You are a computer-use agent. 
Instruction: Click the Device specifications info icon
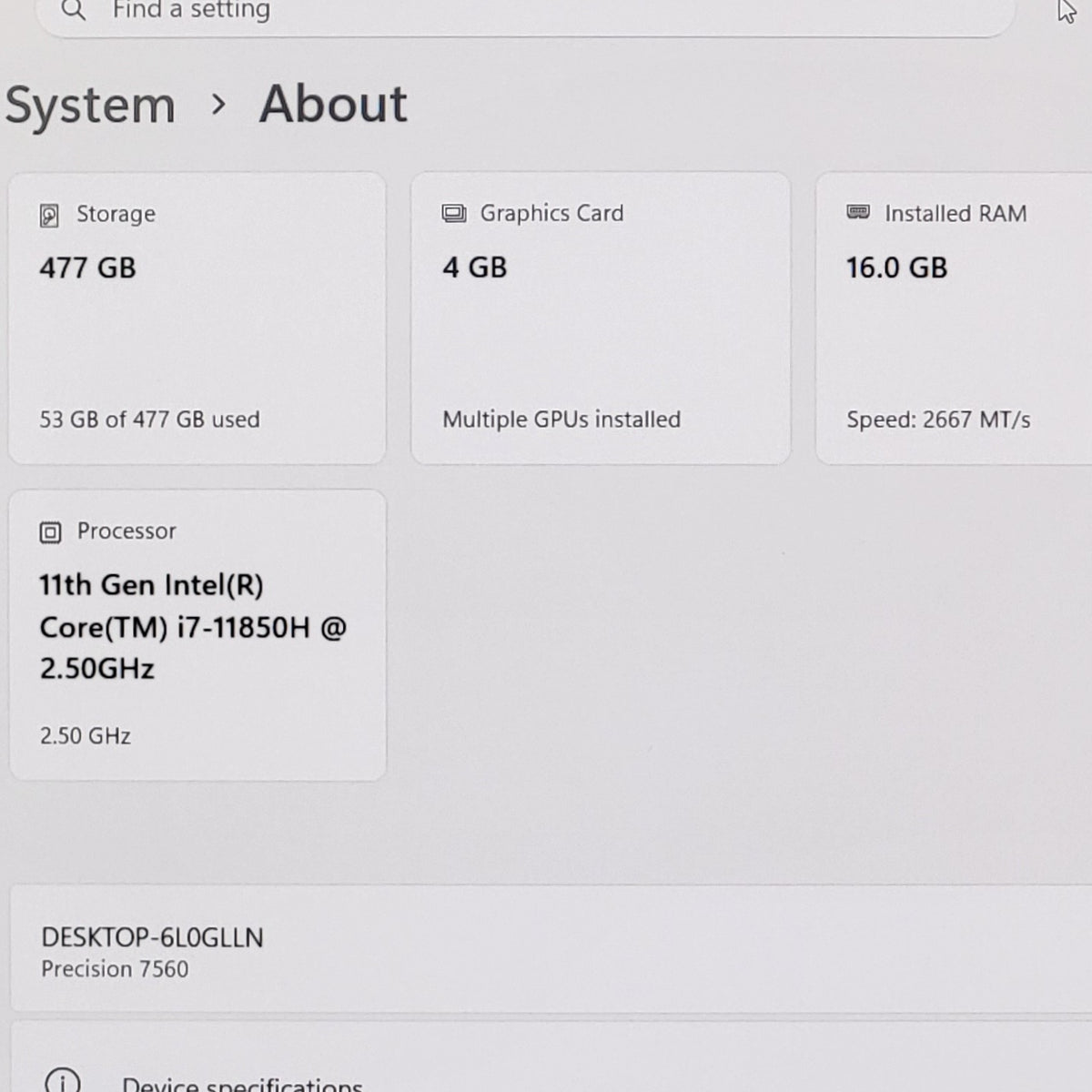pyautogui.click(x=63, y=1081)
